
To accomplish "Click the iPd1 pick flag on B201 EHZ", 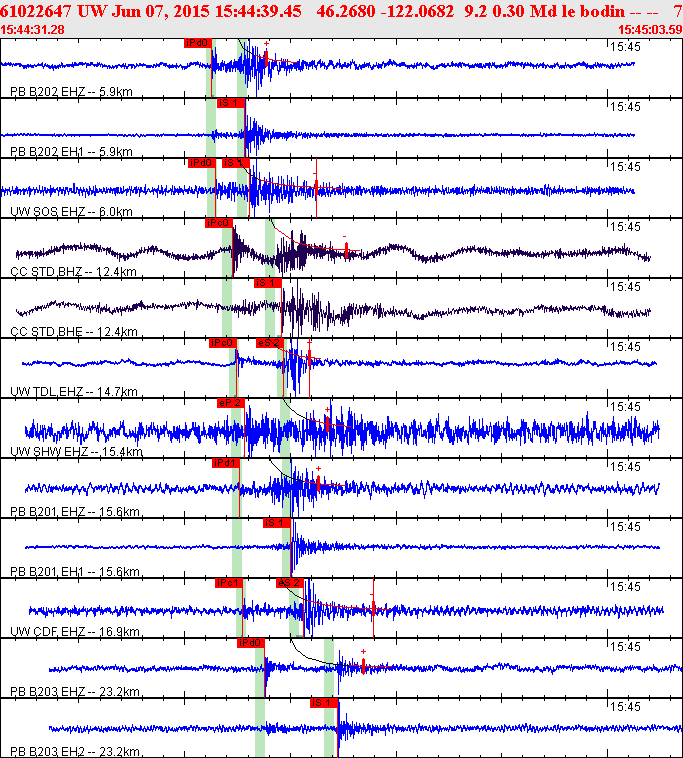I will 226,463.
